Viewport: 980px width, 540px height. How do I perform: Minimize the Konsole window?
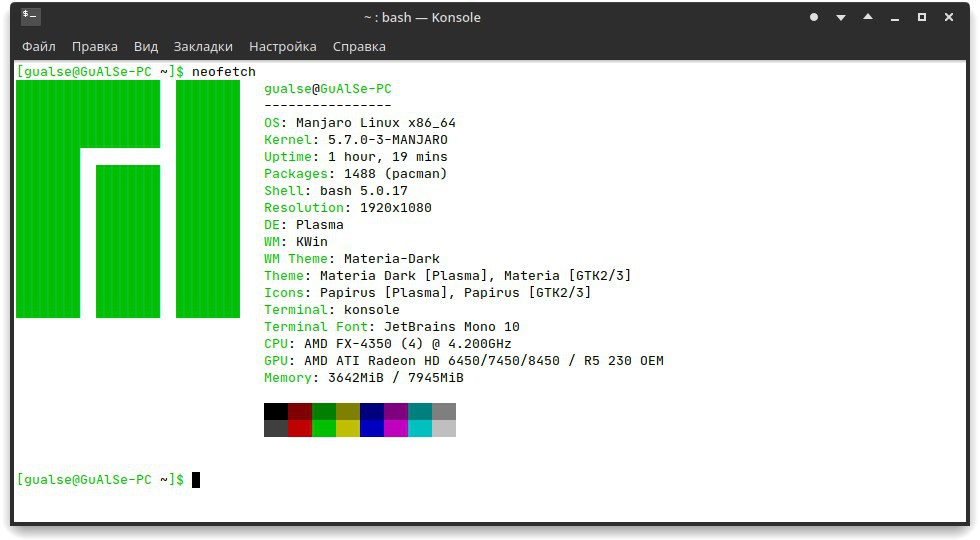tap(895, 19)
